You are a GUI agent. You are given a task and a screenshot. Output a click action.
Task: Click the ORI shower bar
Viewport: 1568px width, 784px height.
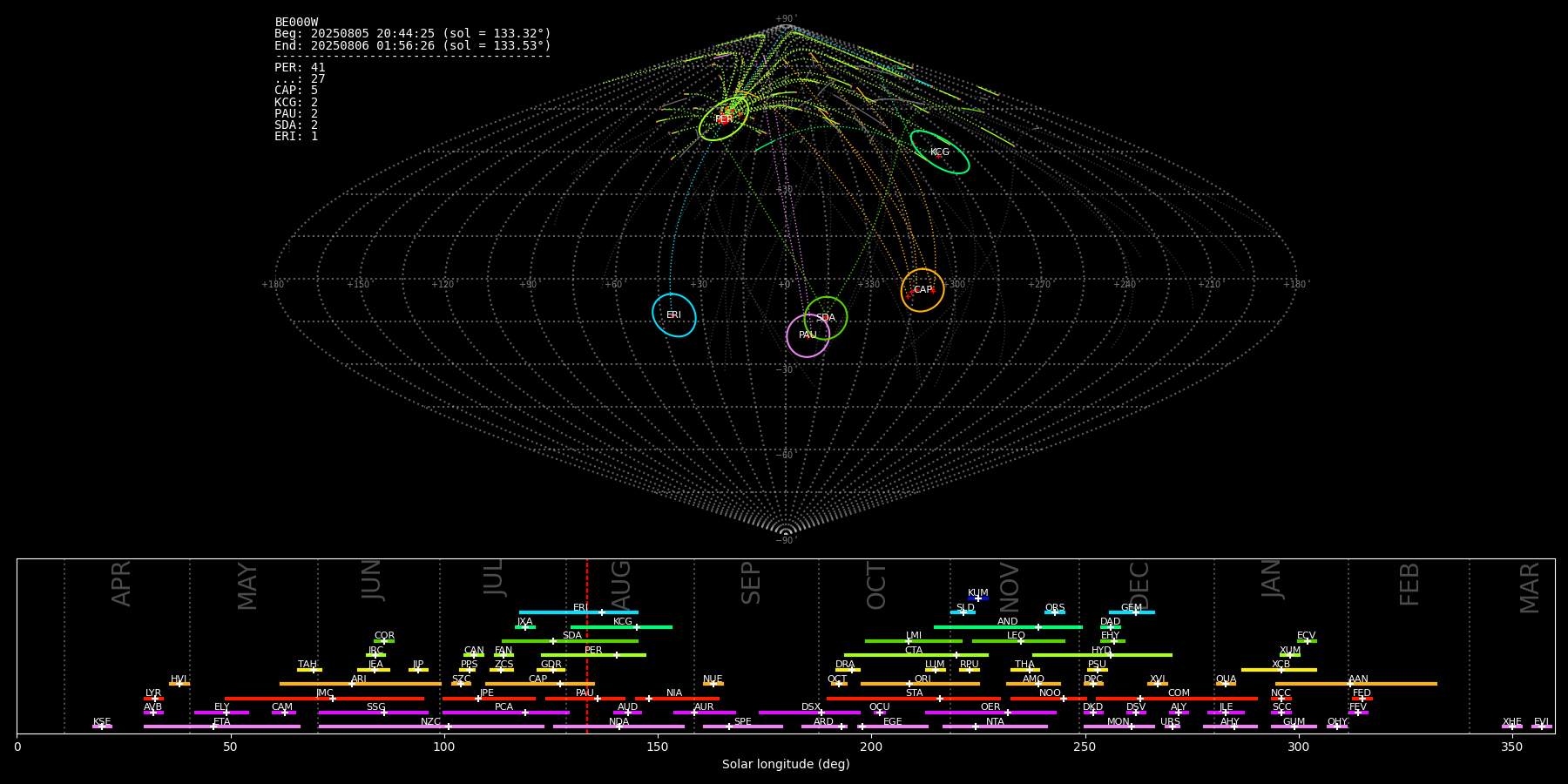(x=920, y=684)
